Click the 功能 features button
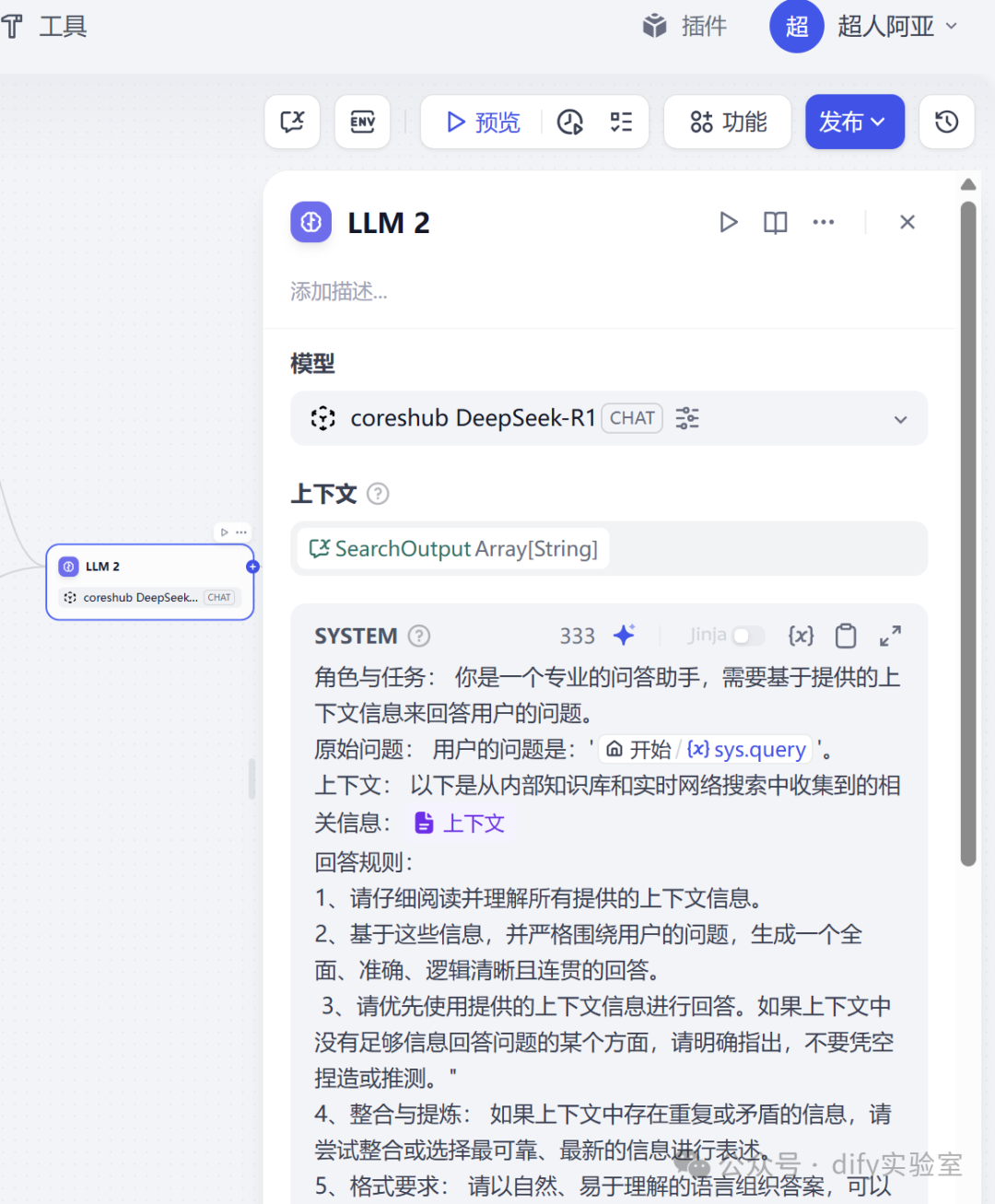This screenshot has width=995, height=1204. (x=728, y=122)
